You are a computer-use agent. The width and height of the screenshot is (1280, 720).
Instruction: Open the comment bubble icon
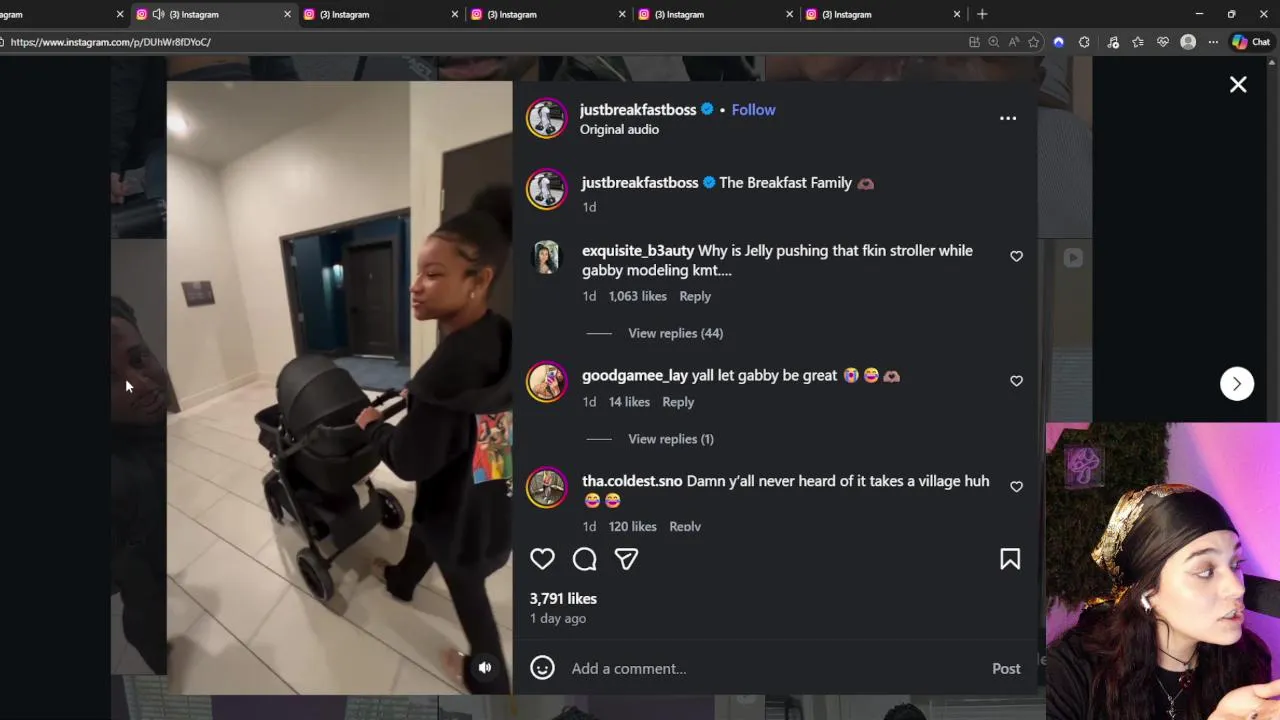[x=585, y=559]
